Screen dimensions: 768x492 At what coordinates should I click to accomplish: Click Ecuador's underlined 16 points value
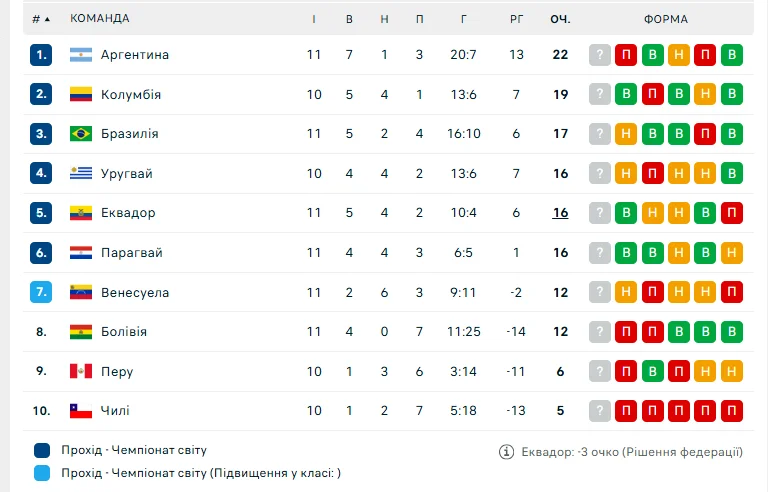(x=560, y=213)
